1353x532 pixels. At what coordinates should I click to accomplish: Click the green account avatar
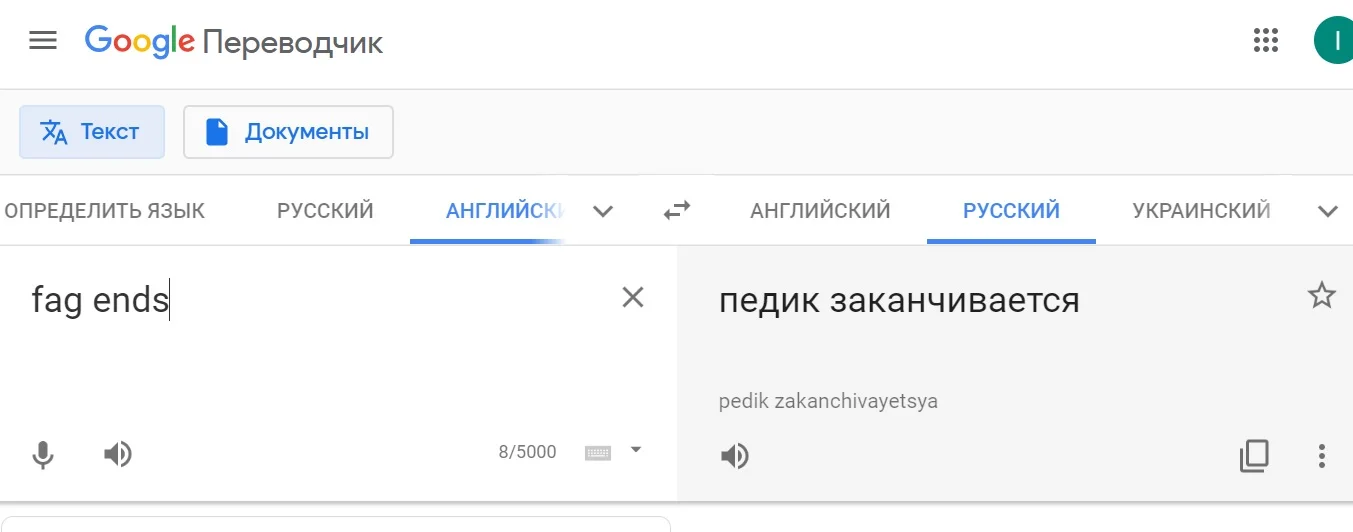(x=1334, y=41)
